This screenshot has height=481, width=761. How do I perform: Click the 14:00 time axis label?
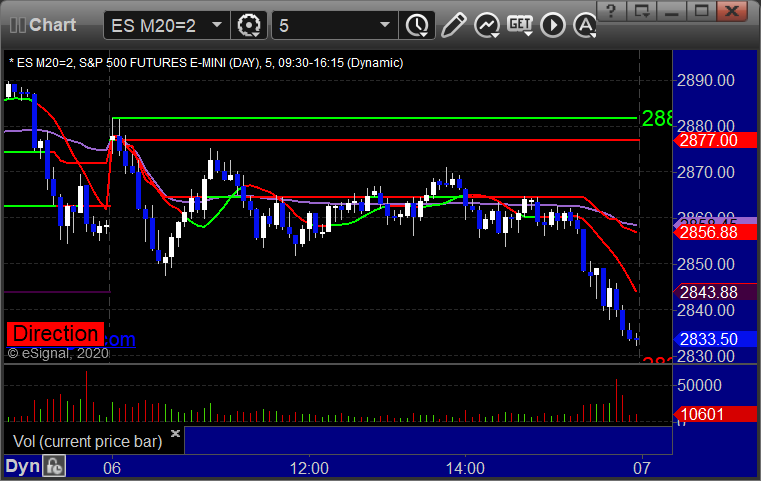click(x=465, y=468)
